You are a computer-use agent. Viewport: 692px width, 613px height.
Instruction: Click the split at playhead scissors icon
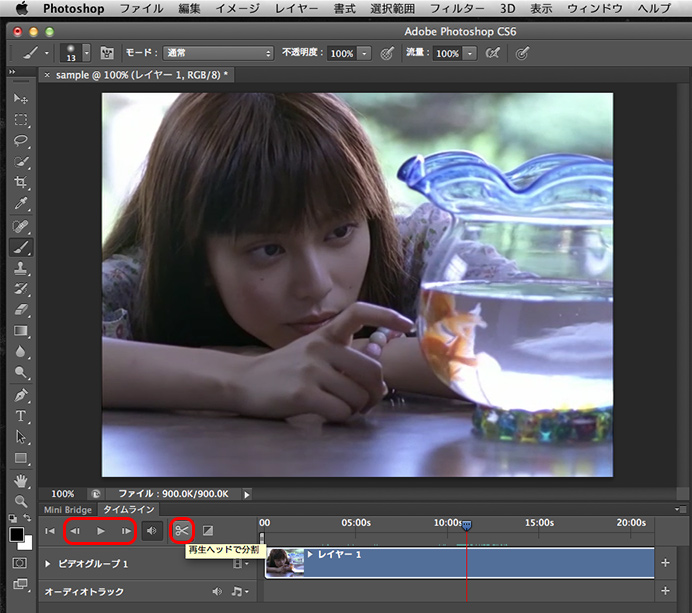click(x=182, y=530)
